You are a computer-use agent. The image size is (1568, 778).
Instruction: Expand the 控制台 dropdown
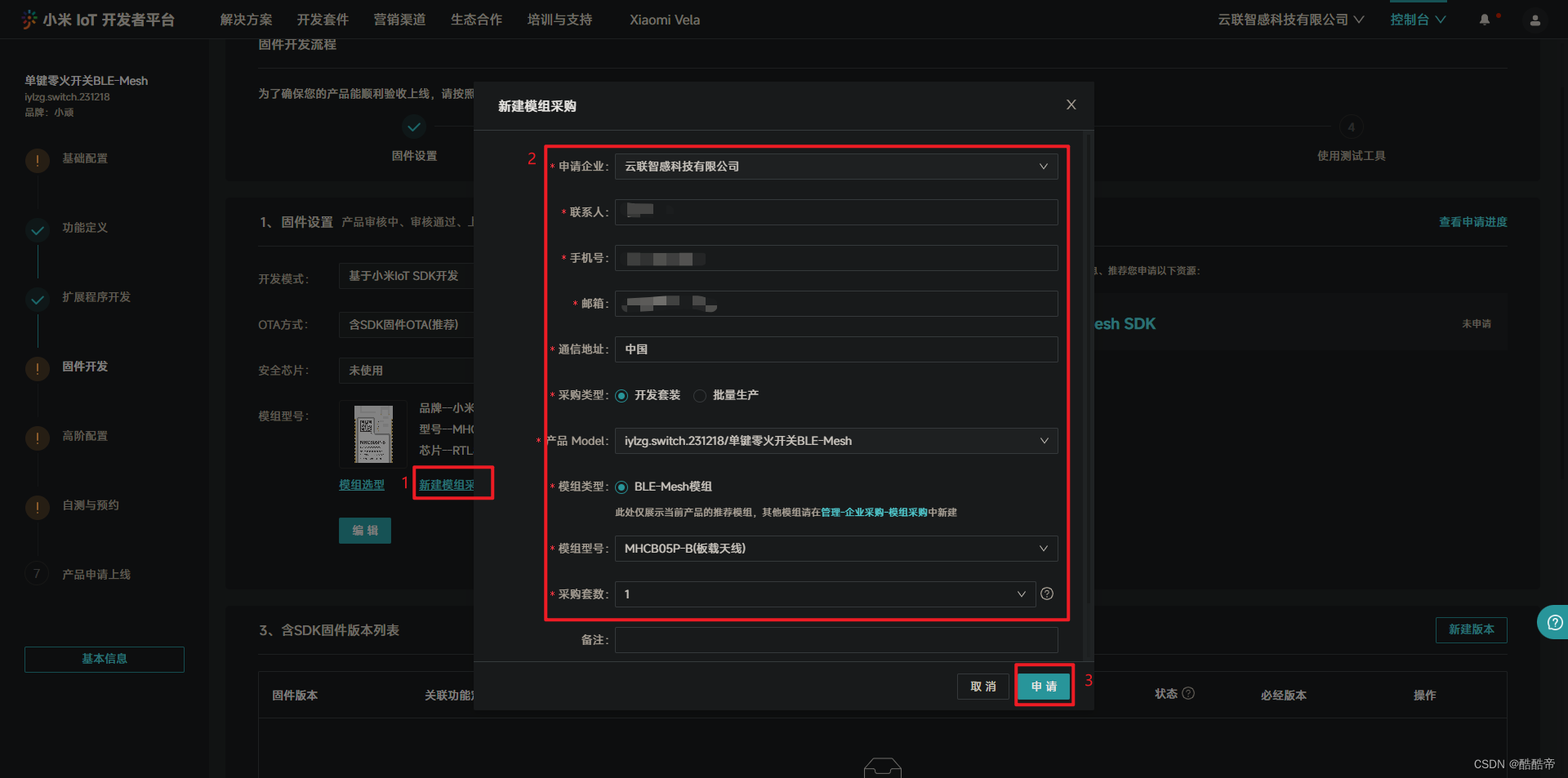(1418, 20)
